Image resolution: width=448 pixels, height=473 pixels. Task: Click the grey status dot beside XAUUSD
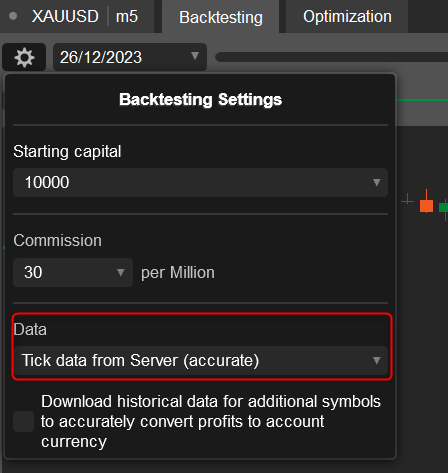click(x=13, y=16)
